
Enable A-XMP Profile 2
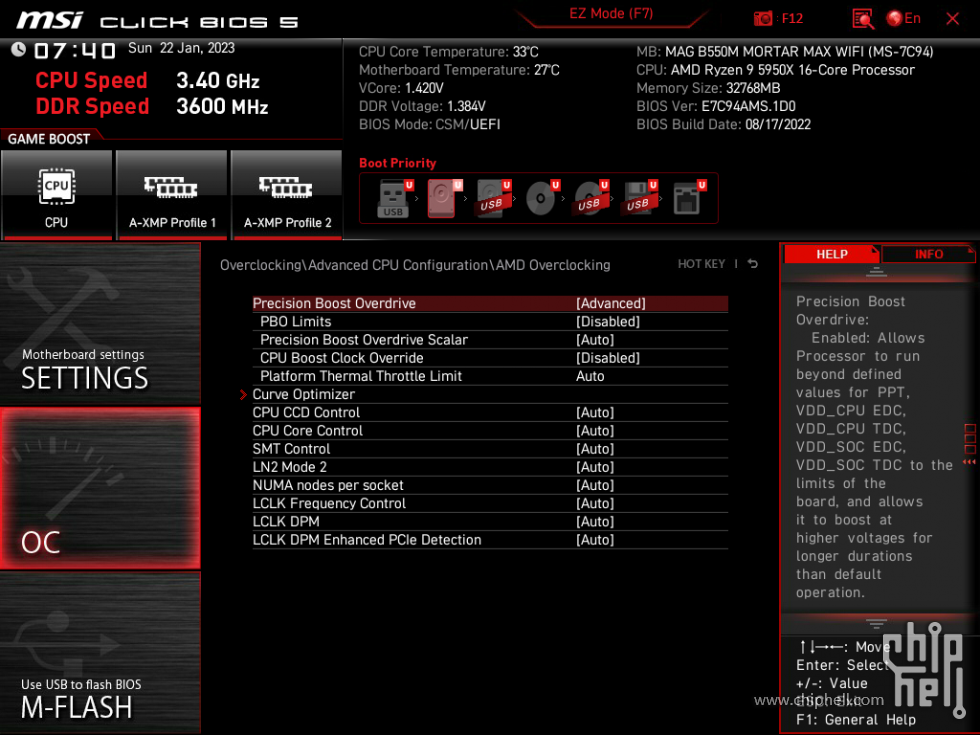click(x=287, y=194)
